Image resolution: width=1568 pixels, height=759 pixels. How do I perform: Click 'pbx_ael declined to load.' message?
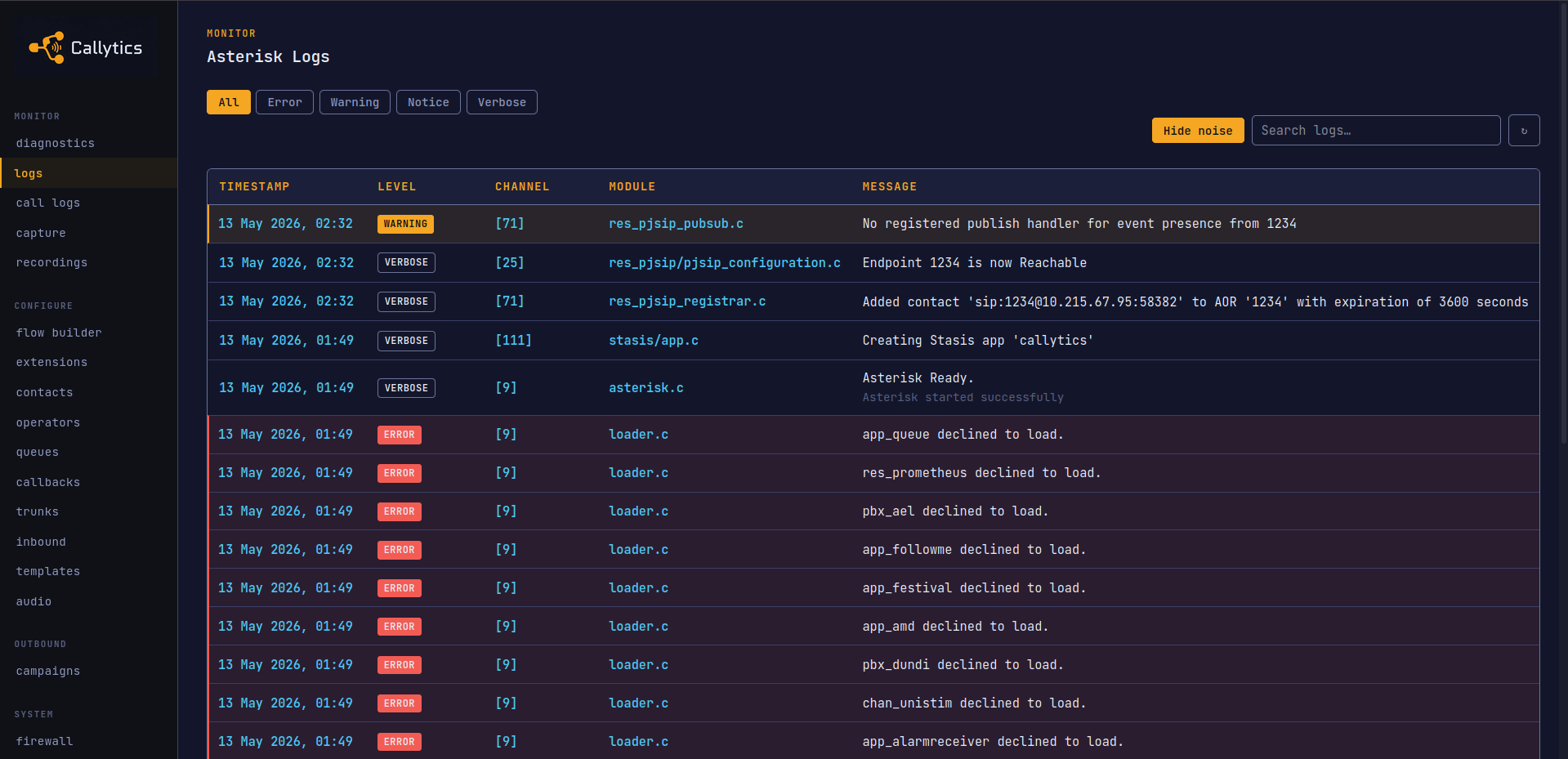pos(955,511)
